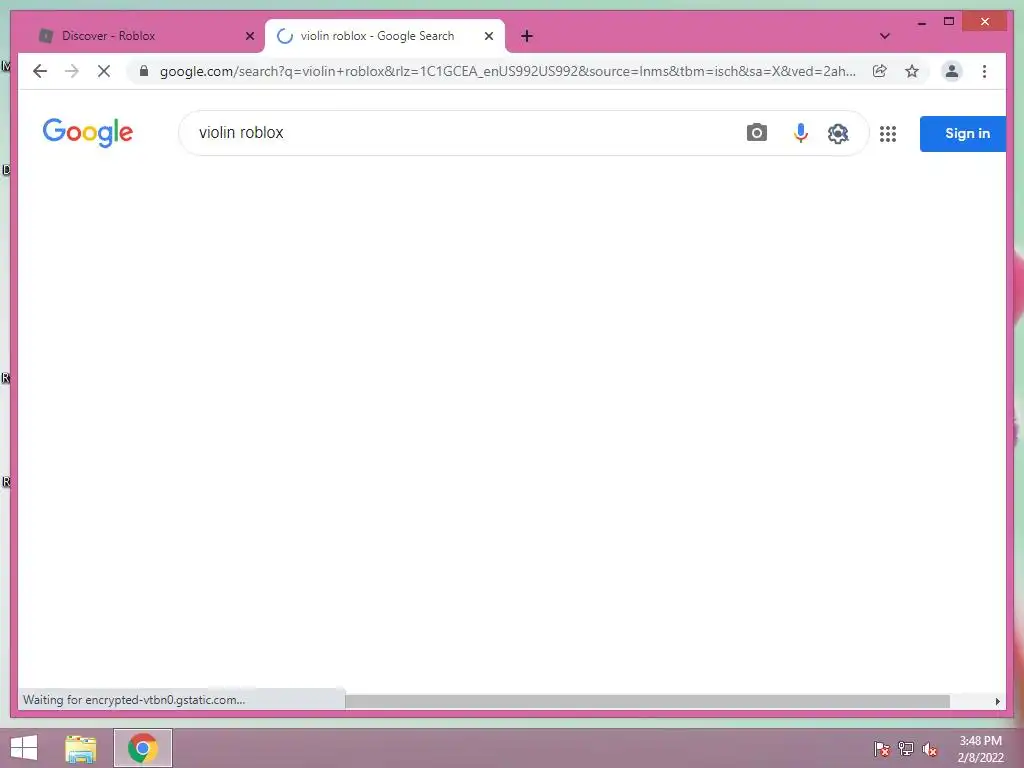The width and height of the screenshot is (1024, 768).
Task: Open the Action Center flag icon
Action: 882,748
